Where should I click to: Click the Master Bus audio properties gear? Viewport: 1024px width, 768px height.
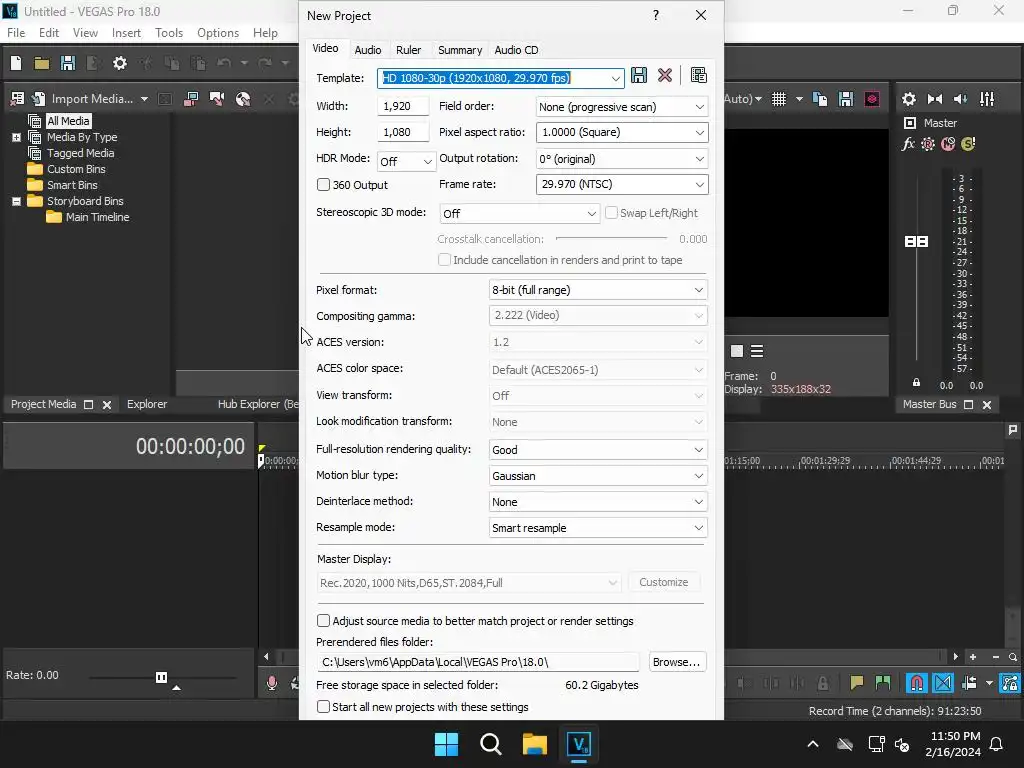coord(908,99)
